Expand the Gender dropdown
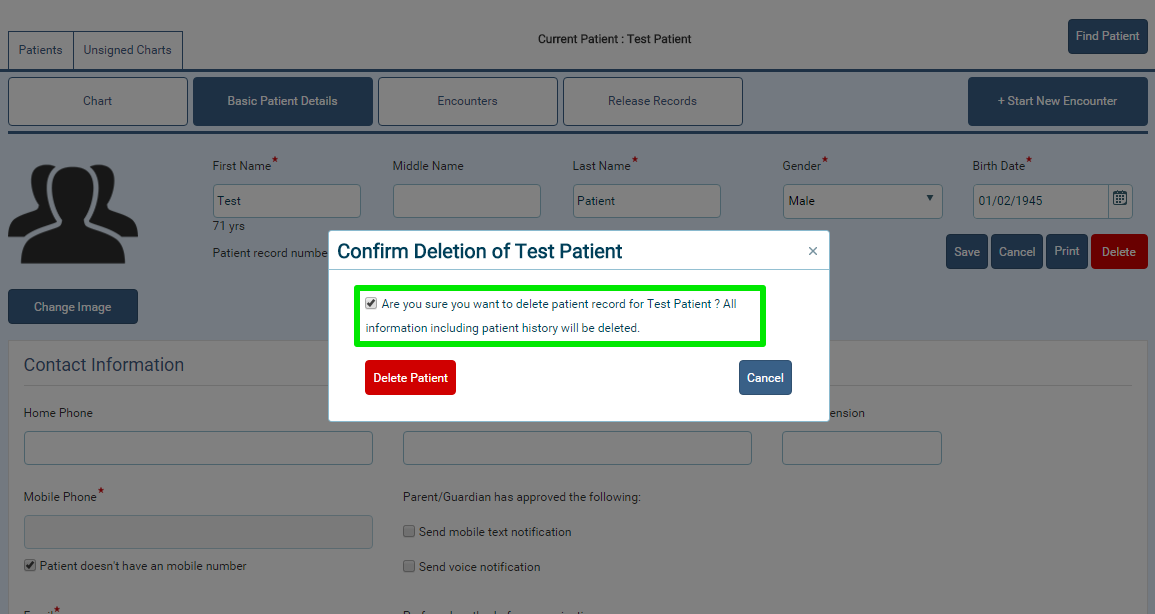This screenshot has width=1155, height=614. [x=863, y=201]
